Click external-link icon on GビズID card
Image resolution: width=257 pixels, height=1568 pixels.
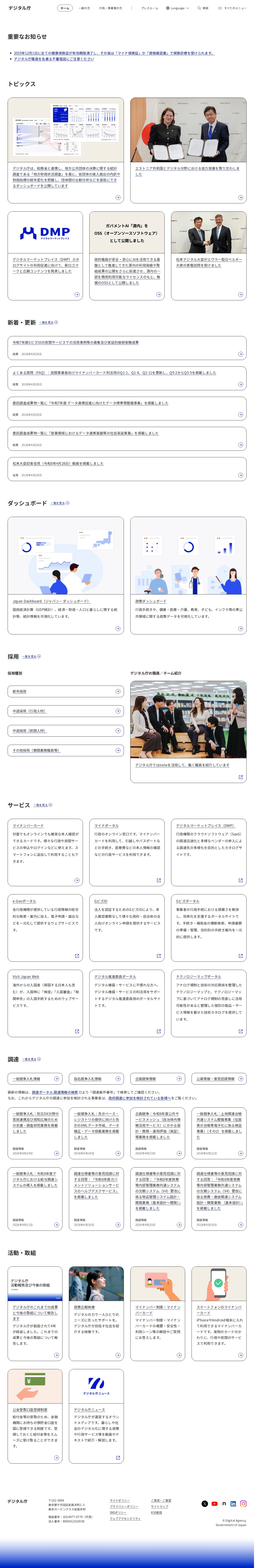[x=159, y=956]
